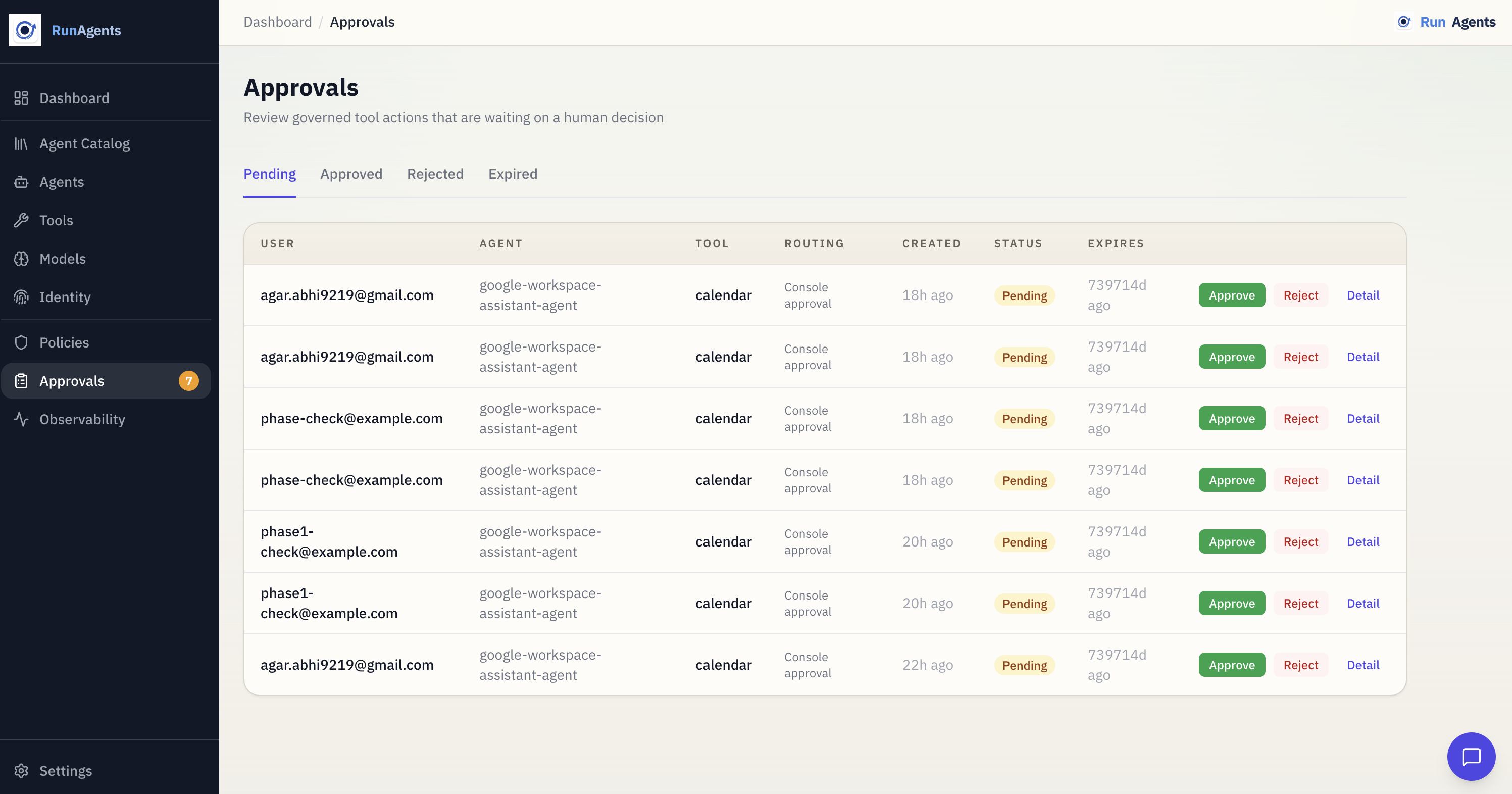Switch to the Approved tab
This screenshot has height=794, width=1512.
351,174
